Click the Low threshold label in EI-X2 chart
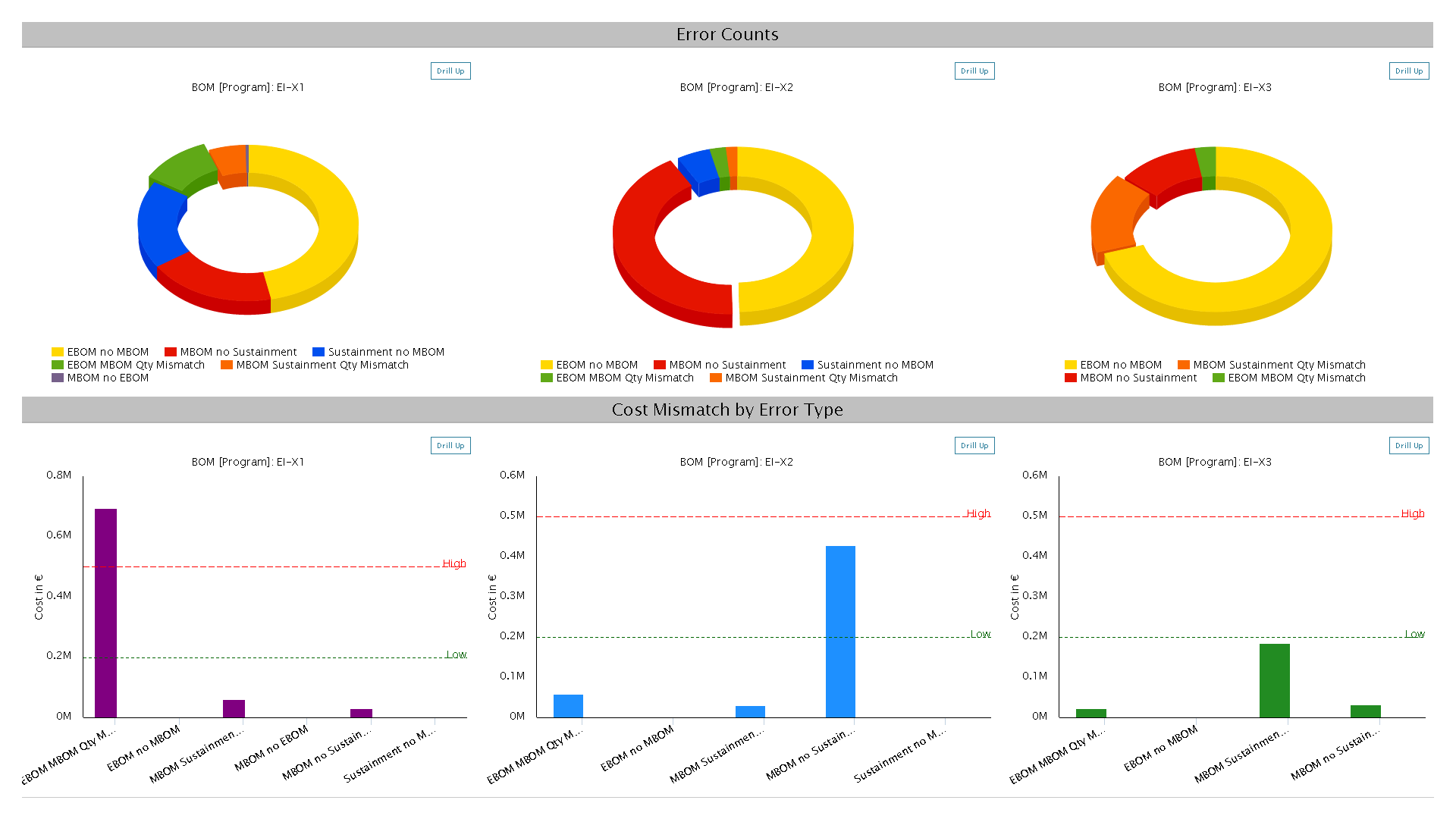This screenshot has height=819, width=1456. click(981, 634)
